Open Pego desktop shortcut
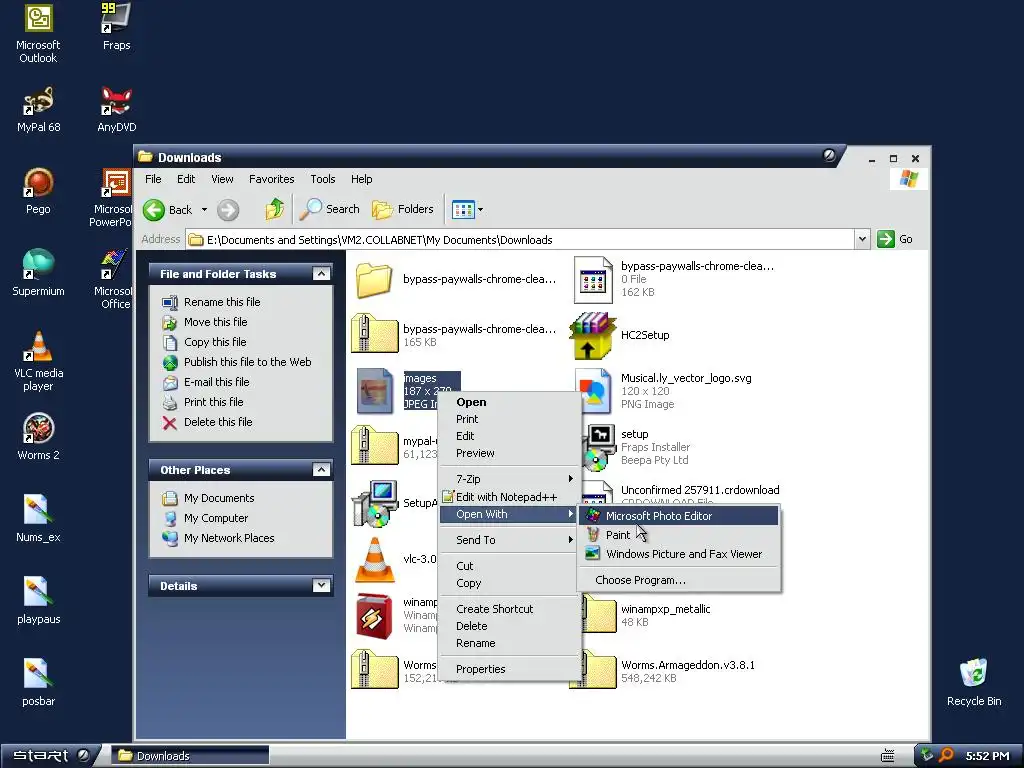Viewport: 1024px width, 768px height. click(38, 192)
